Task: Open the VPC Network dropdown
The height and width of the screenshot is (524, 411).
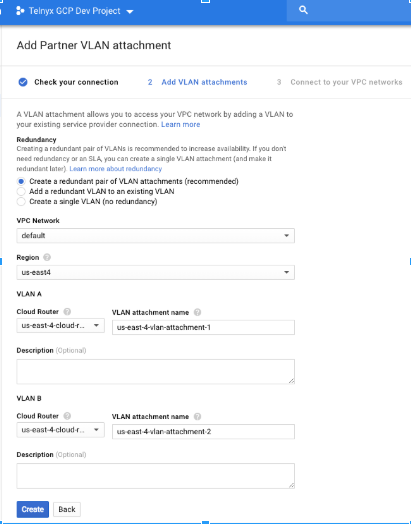Action: click(155, 236)
